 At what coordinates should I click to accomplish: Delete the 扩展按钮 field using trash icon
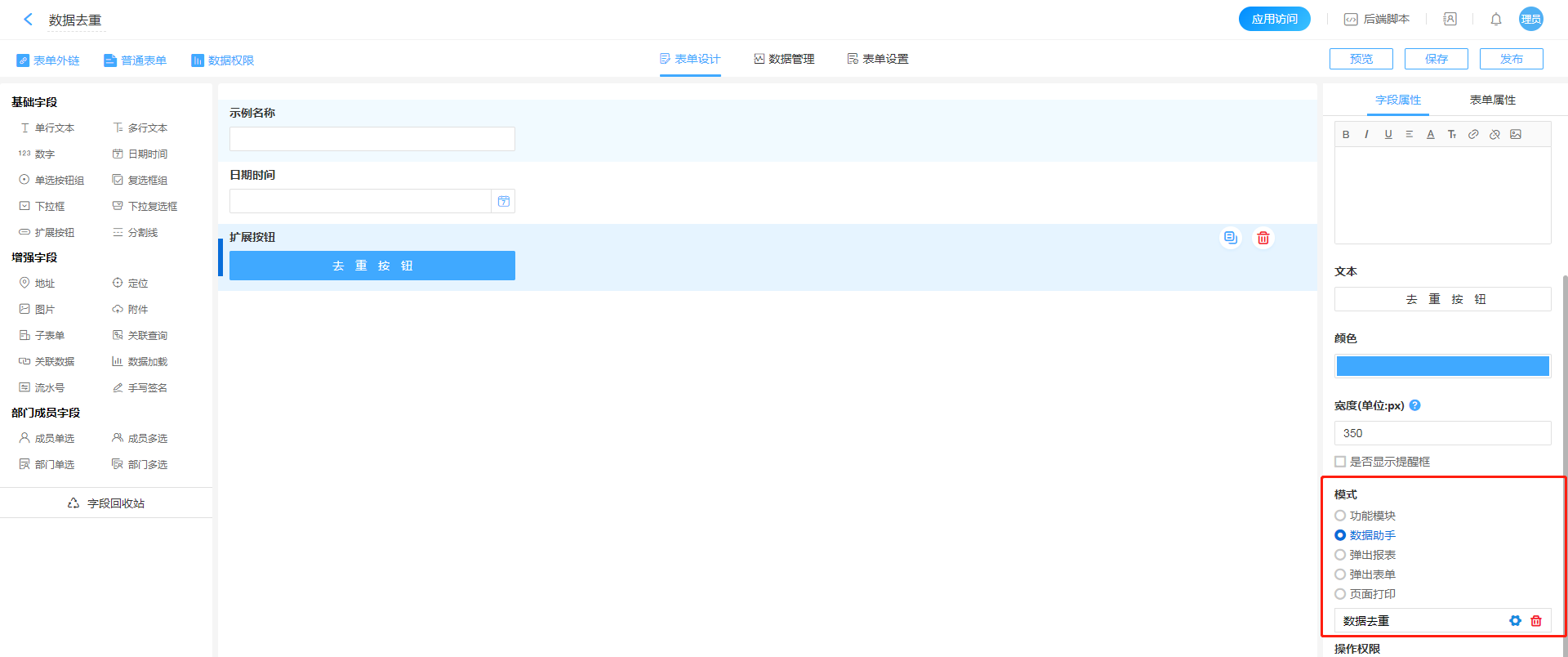[x=1263, y=238]
